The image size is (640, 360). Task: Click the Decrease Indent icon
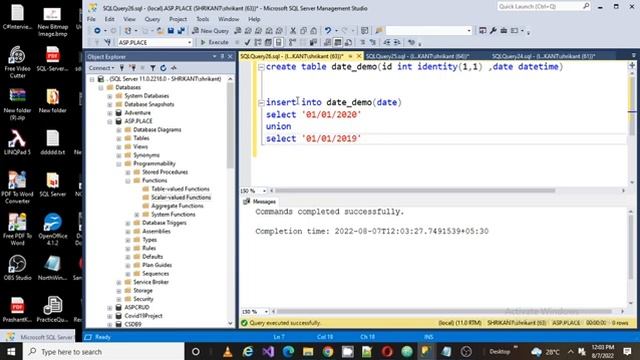(x=387, y=42)
